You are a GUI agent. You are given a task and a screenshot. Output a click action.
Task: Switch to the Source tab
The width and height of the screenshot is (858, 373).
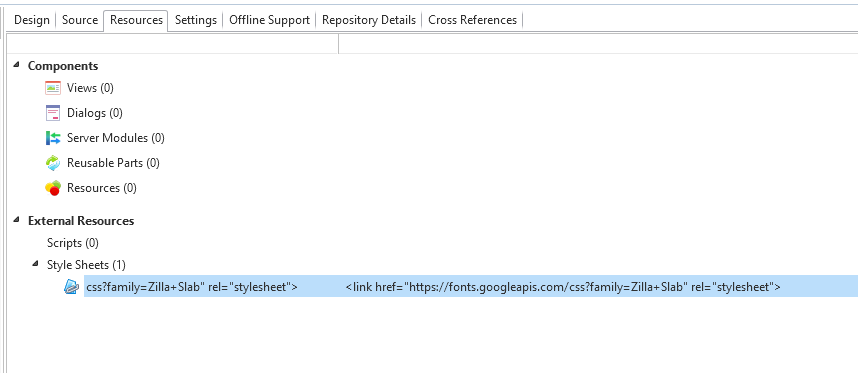[80, 20]
